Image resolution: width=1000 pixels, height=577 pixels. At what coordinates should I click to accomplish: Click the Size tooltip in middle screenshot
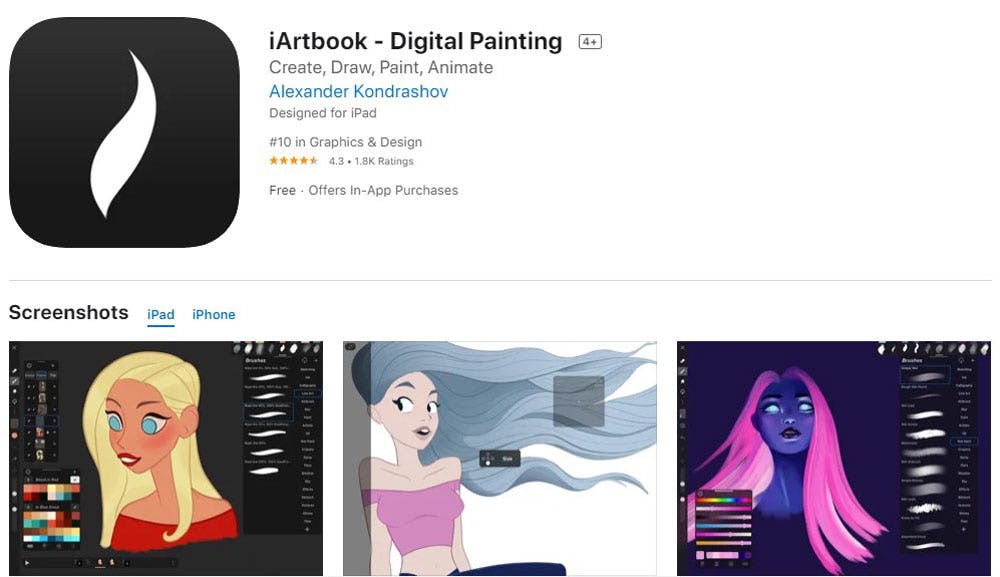500,458
